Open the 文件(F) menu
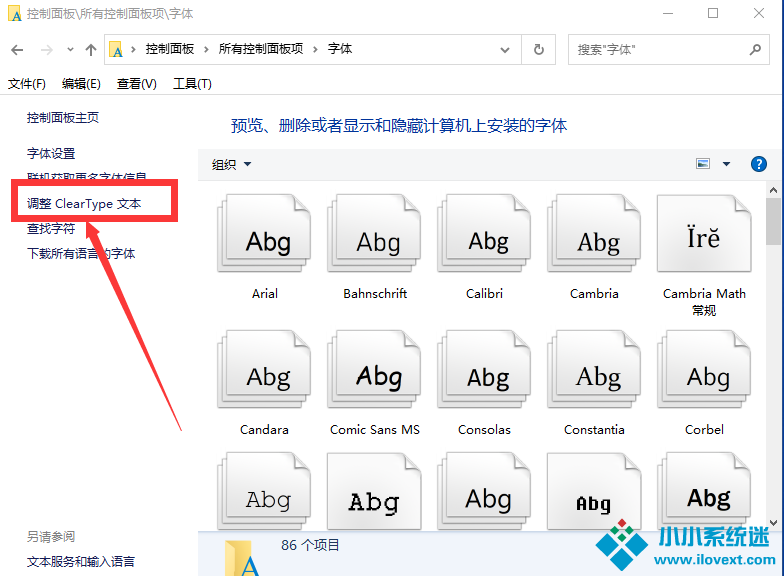Screen dimensions: 784x576 coord(26,84)
